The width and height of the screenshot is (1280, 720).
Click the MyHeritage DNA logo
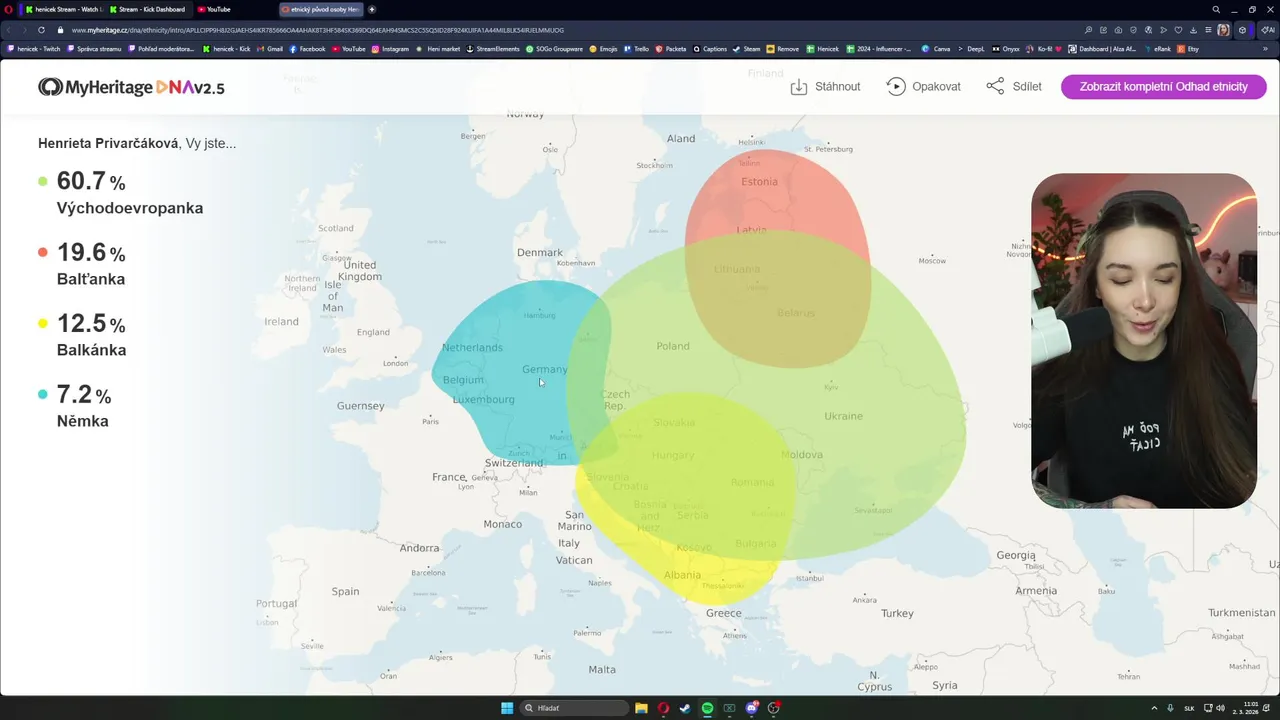pyautogui.click(x=131, y=87)
